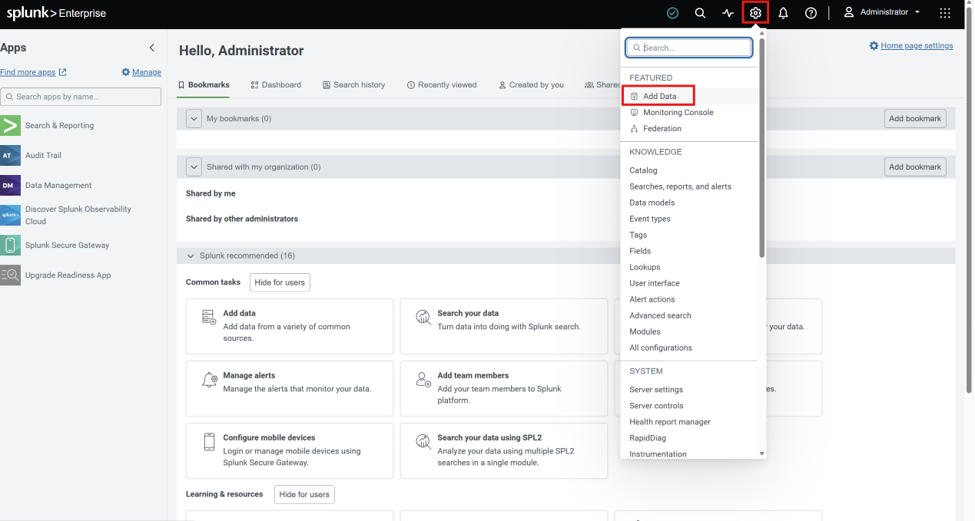Select Modules in settings menu
Image resolution: width=975 pixels, height=521 pixels.
coord(645,332)
